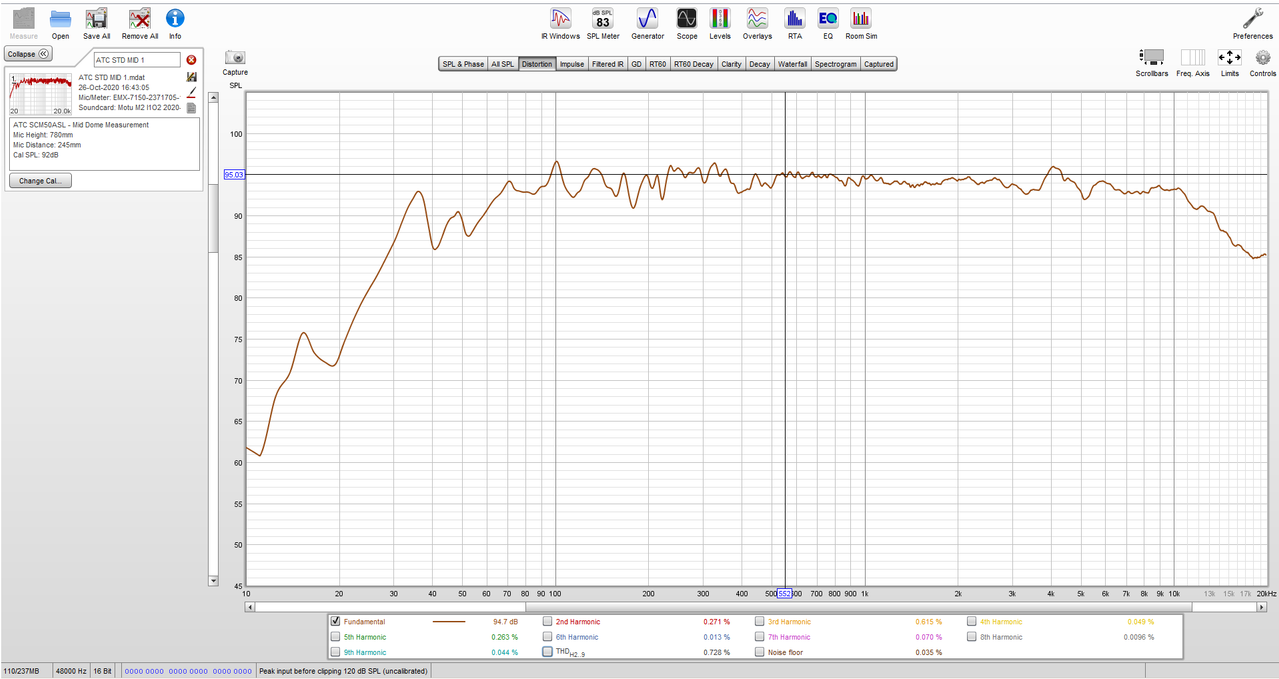Switch to Waterfall tab
1279x679 pixels.
coord(793,64)
